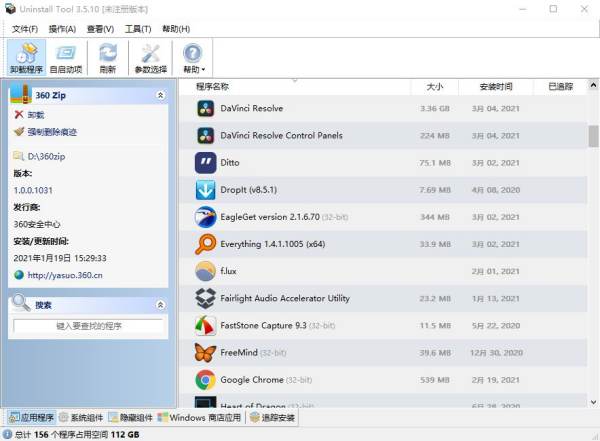
Task: Select the DaVinci Resolve icon
Action: point(205,108)
